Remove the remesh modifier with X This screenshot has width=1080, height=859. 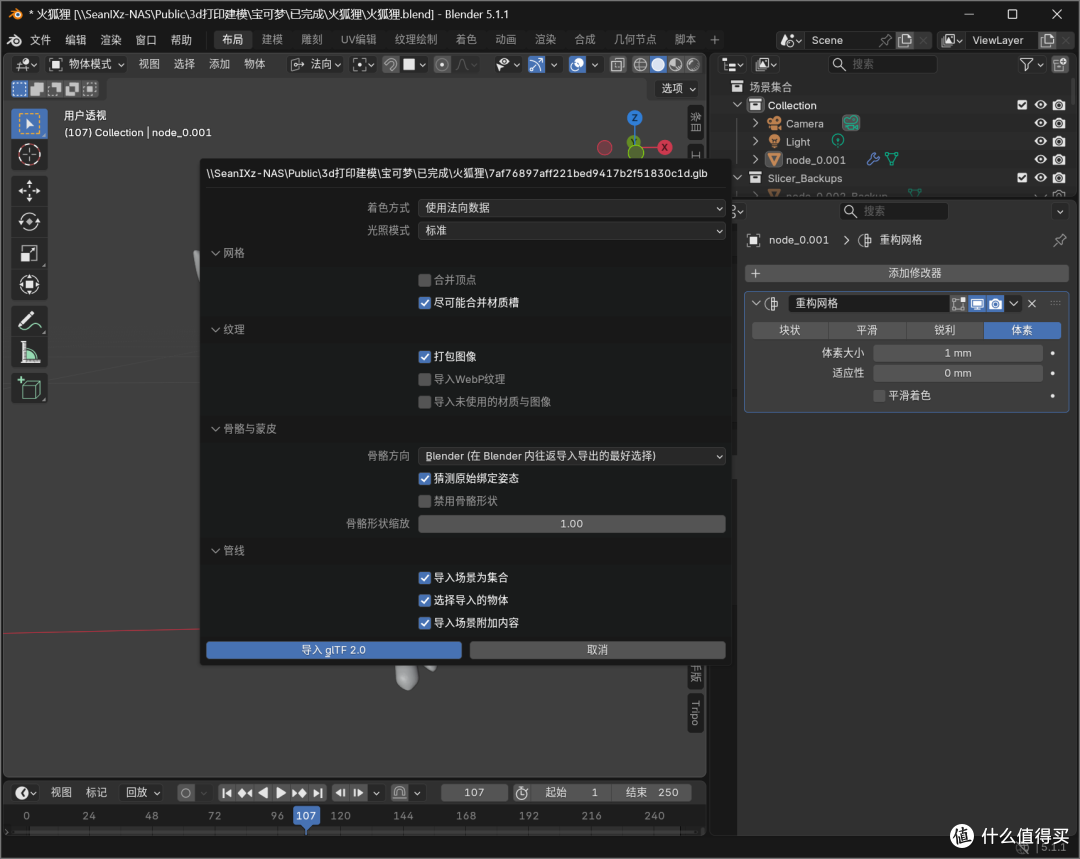coord(1032,304)
